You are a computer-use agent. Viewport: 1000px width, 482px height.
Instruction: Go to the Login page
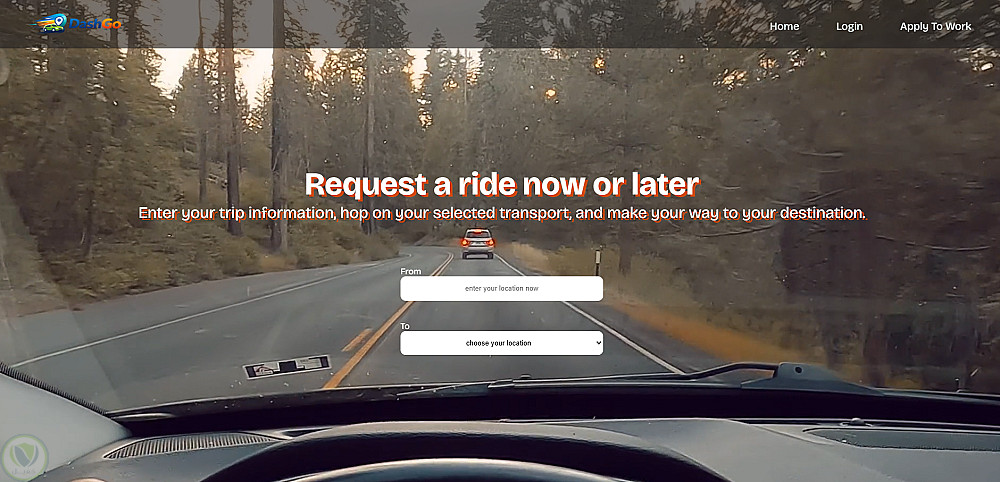[849, 26]
